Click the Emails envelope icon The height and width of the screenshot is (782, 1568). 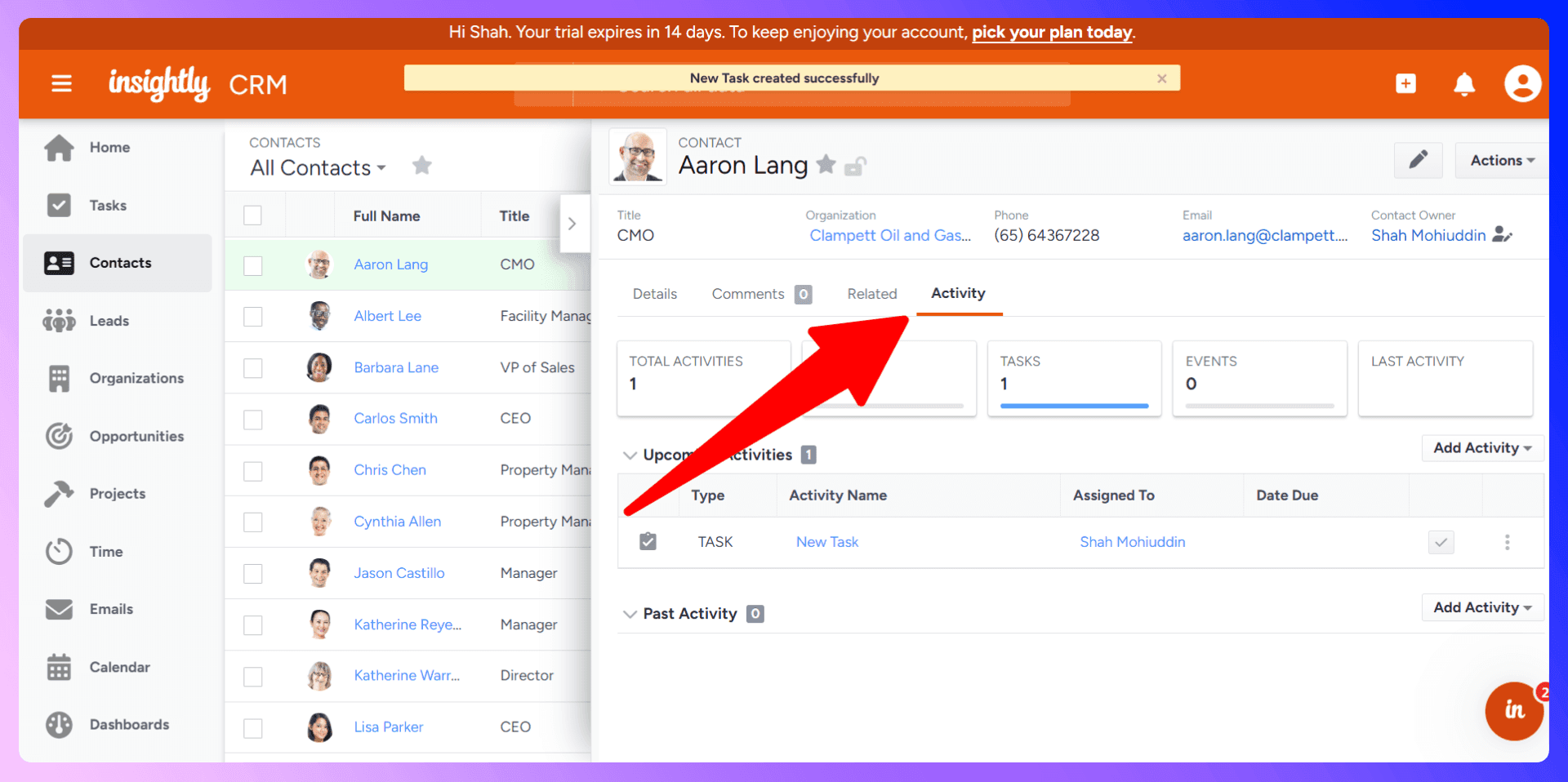[x=59, y=609]
